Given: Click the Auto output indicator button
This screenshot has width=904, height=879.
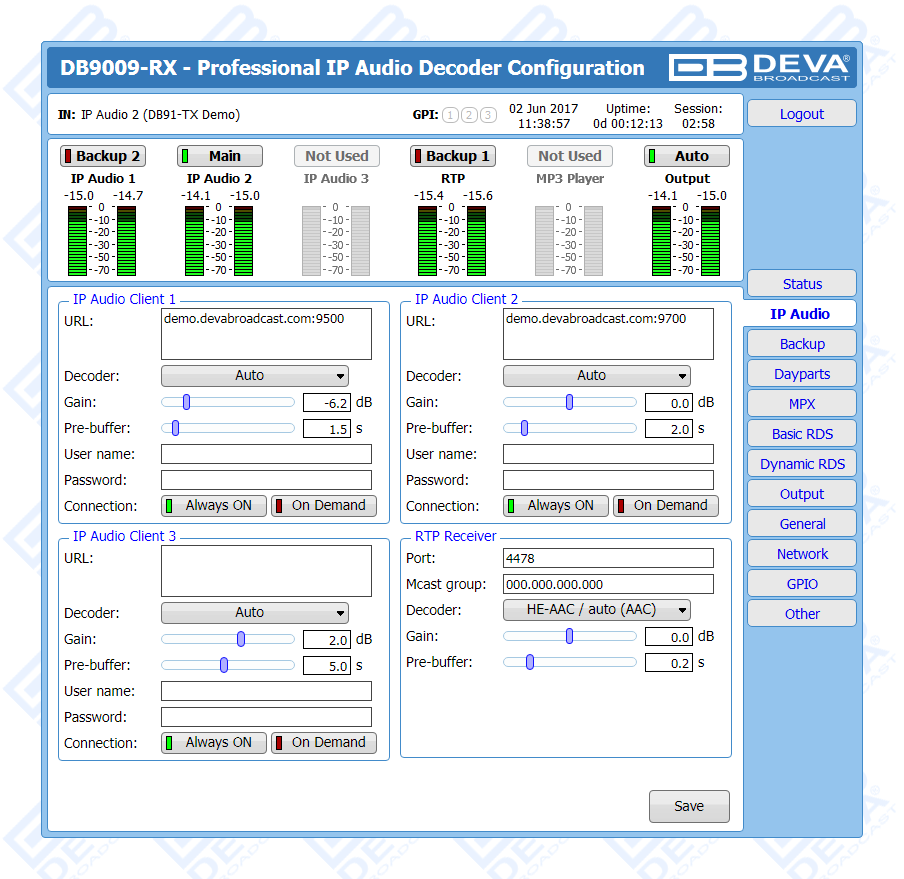Looking at the screenshot, I should (x=686, y=156).
